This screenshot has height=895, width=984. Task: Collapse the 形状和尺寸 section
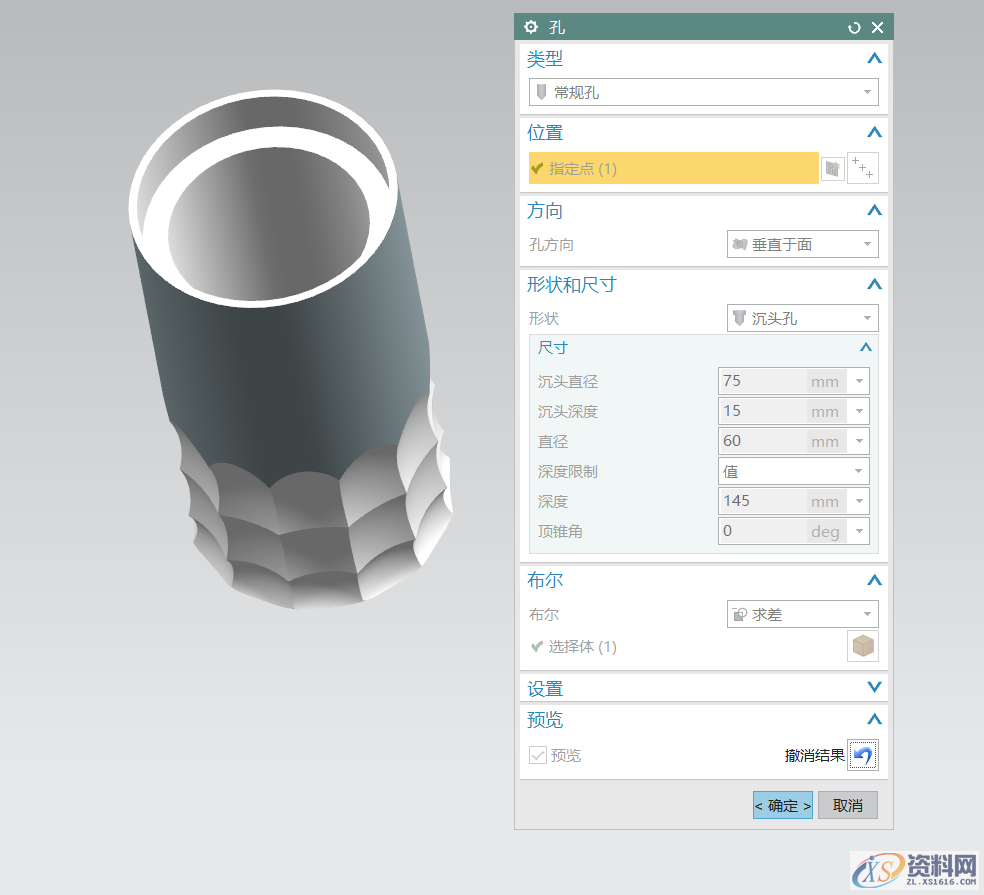tap(874, 284)
